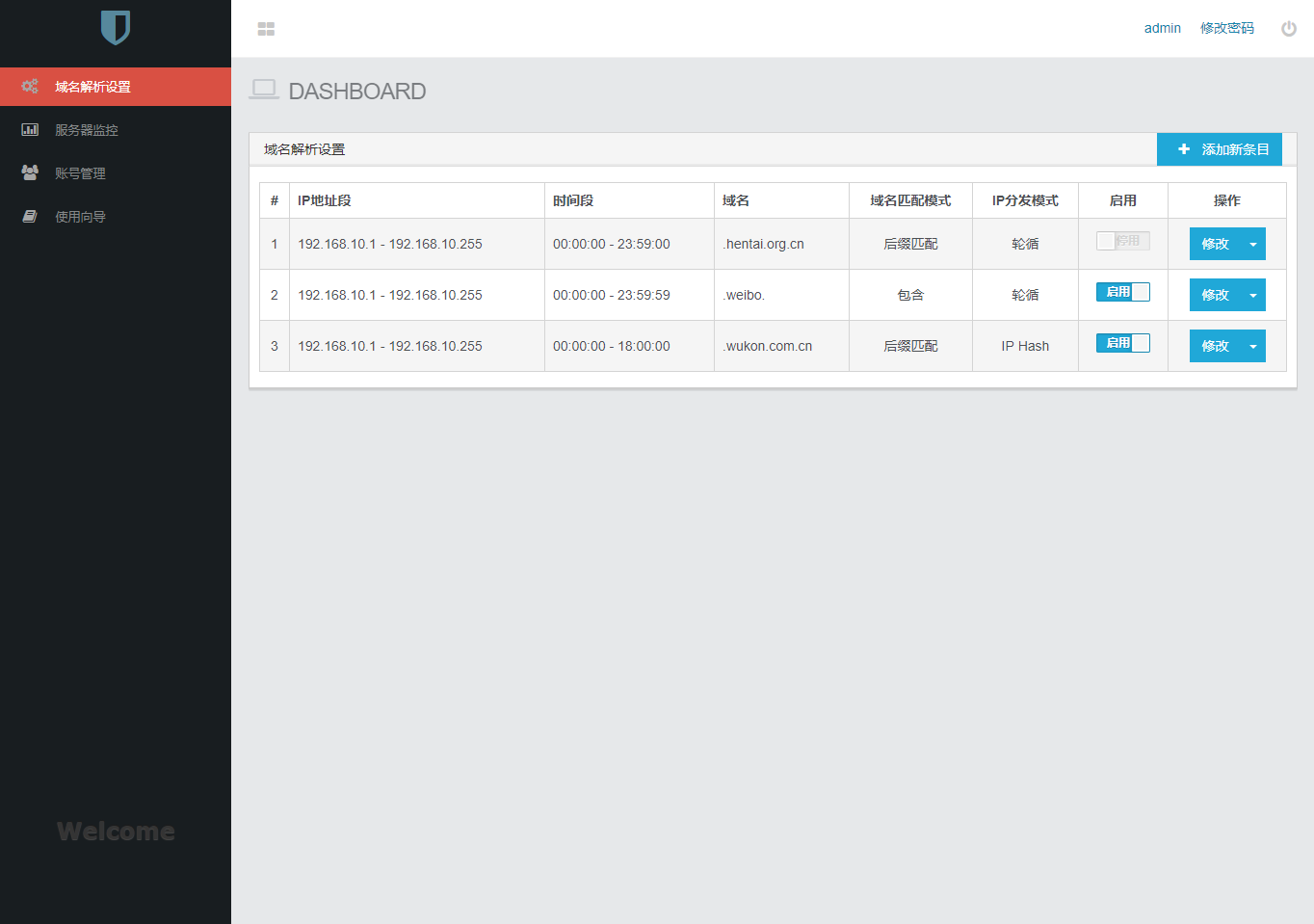Viewport: 1314px width, 924px height.
Task: Click the IP Hash cell
Action: pos(1025,346)
